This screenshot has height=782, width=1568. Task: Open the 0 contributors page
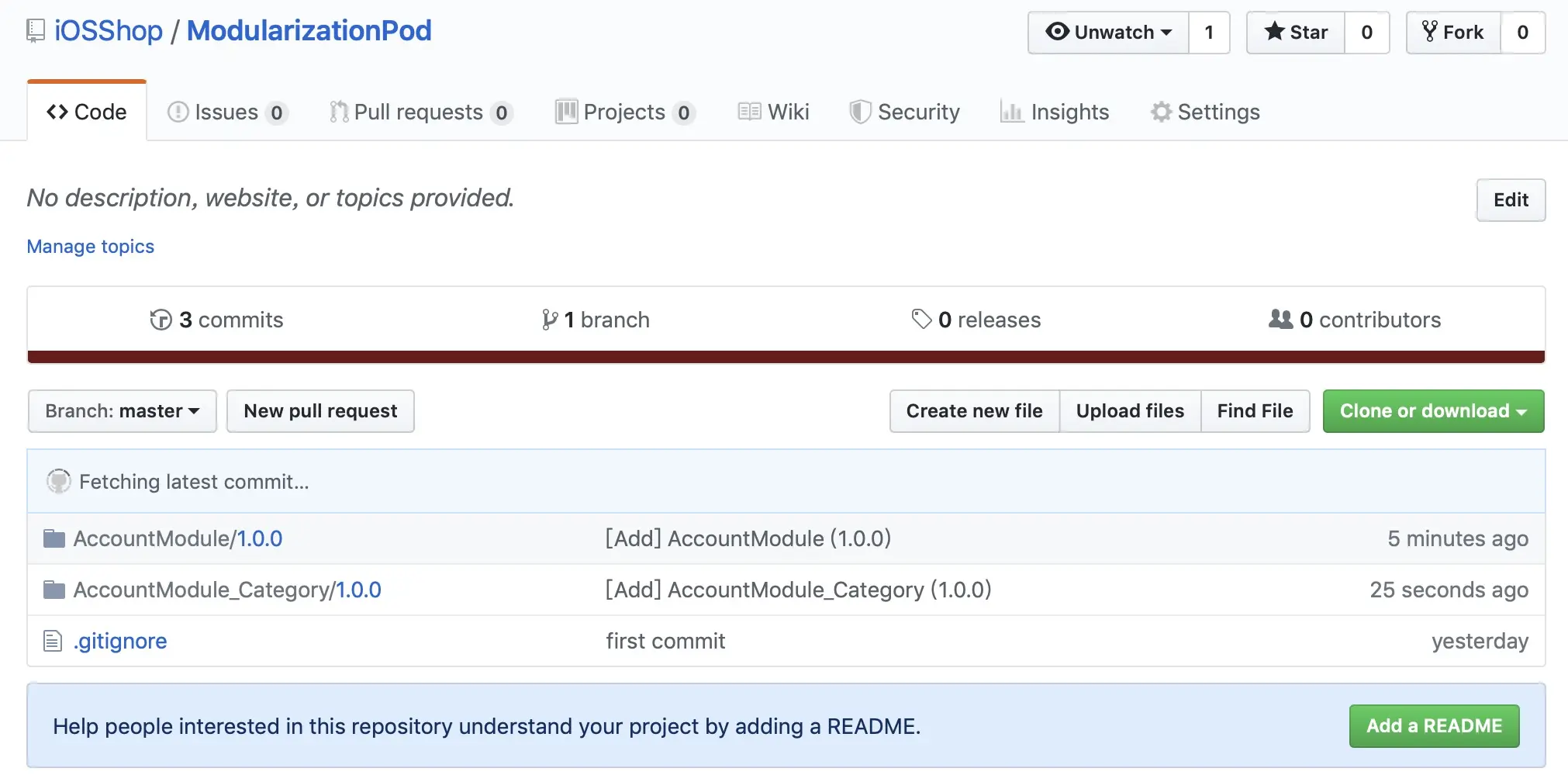(x=1355, y=320)
